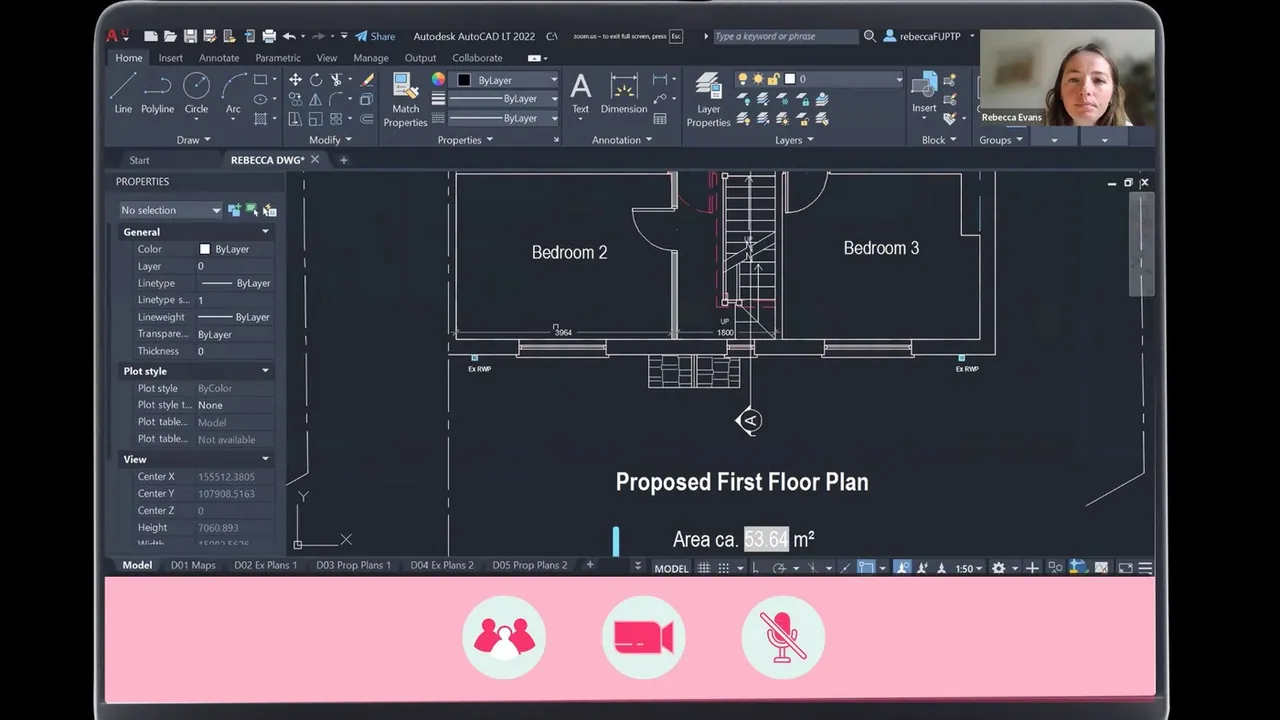Expand the Draw panel dropdown
Viewport: 1280px width, 720px height.
[x=193, y=140]
